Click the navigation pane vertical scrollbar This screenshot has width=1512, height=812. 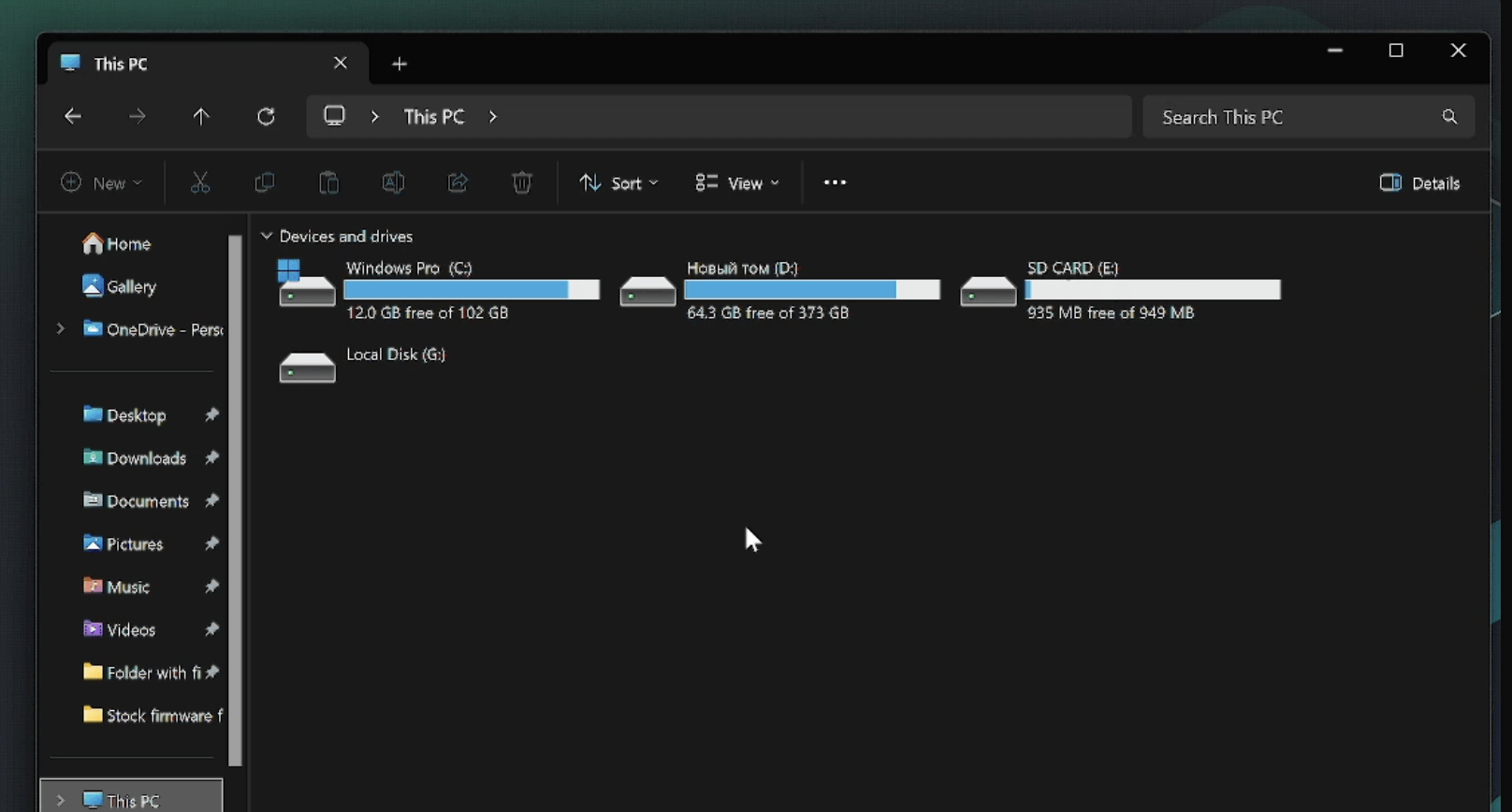point(235,500)
